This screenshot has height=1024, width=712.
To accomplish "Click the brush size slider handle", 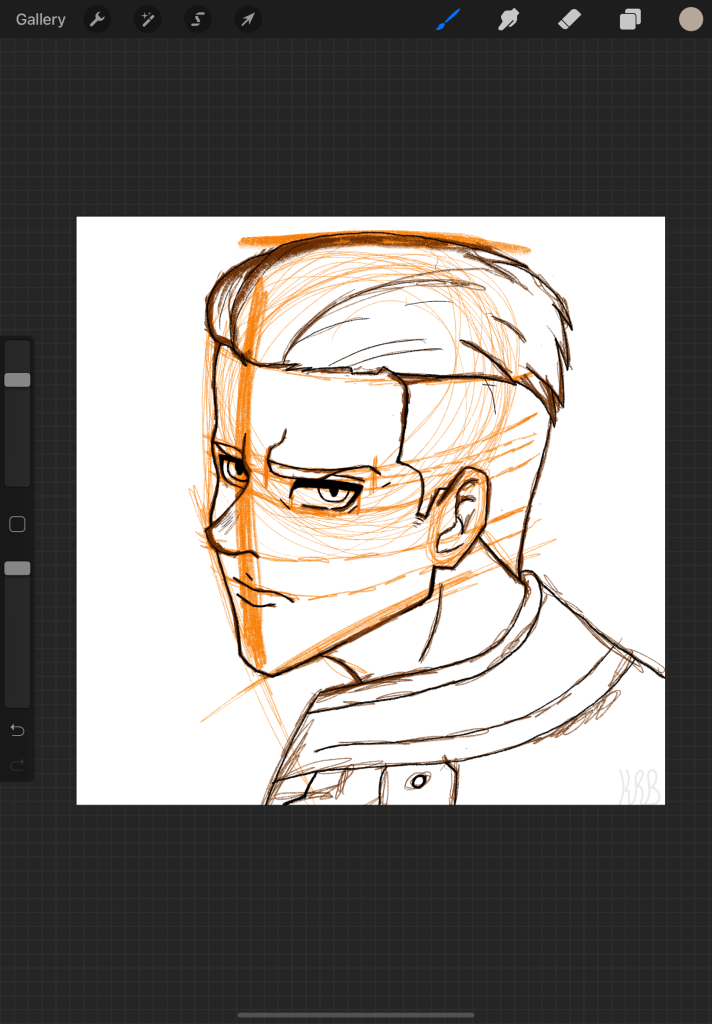I will tap(17, 380).
